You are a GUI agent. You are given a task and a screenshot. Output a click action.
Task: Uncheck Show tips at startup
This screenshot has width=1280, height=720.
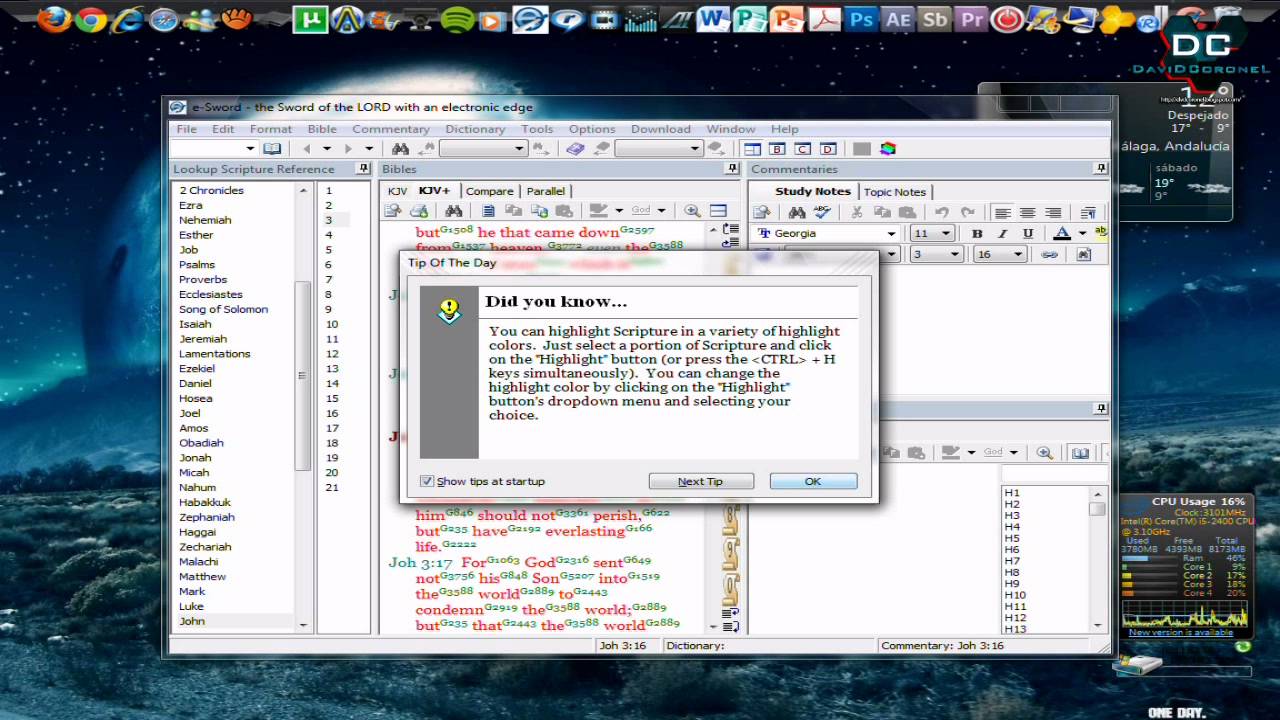pyautogui.click(x=427, y=481)
